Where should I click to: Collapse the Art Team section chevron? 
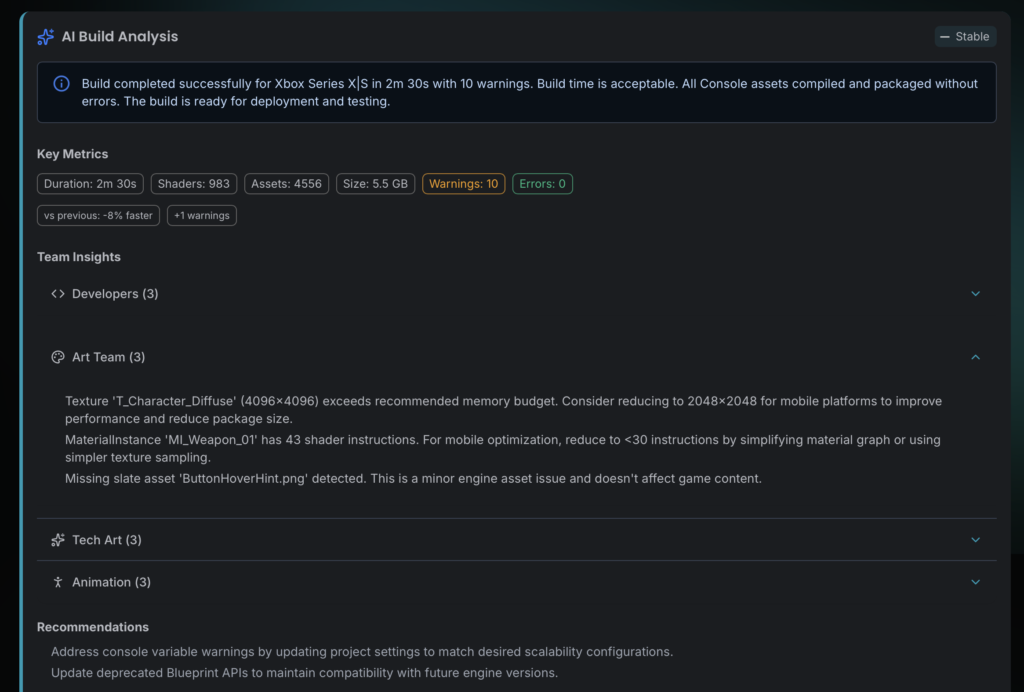975,357
